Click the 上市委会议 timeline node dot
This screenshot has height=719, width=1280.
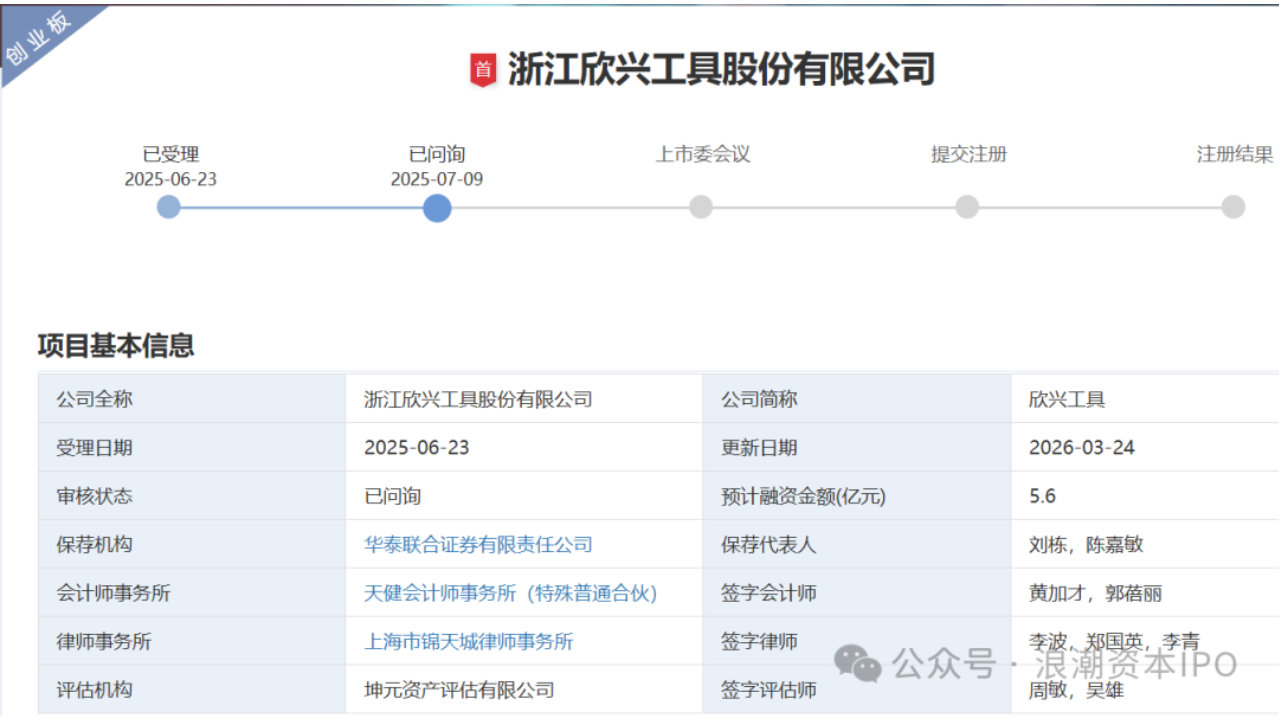[701, 208]
